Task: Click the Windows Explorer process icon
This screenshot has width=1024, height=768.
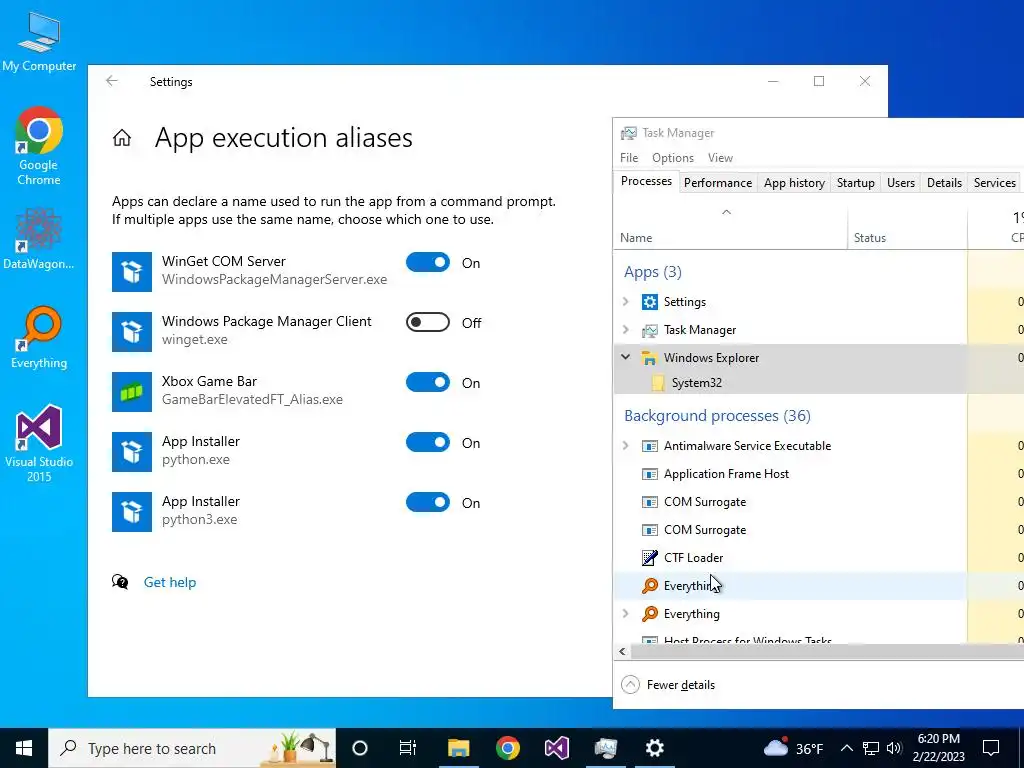Action: point(649,358)
